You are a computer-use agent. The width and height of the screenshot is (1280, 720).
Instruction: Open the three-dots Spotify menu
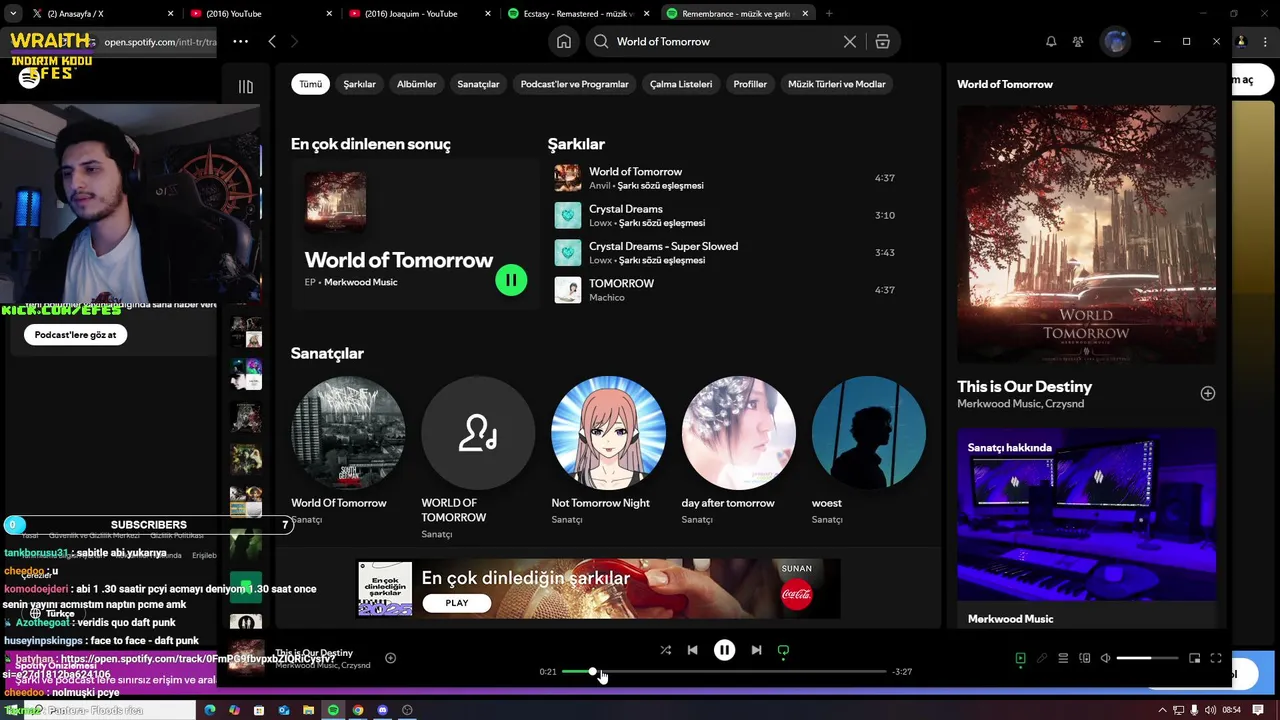(x=240, y=41)
